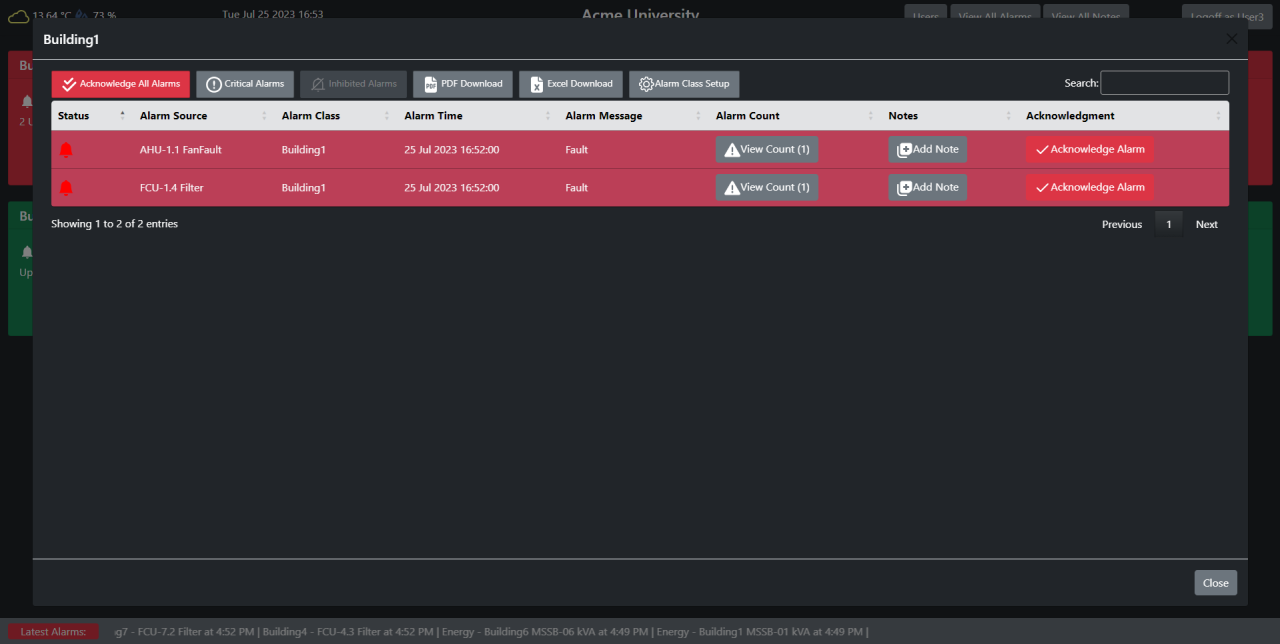Viewport: 1280px width, 644px height.
Task: Click the weather cloud icon in the top bar
Action: coord(18,15)
